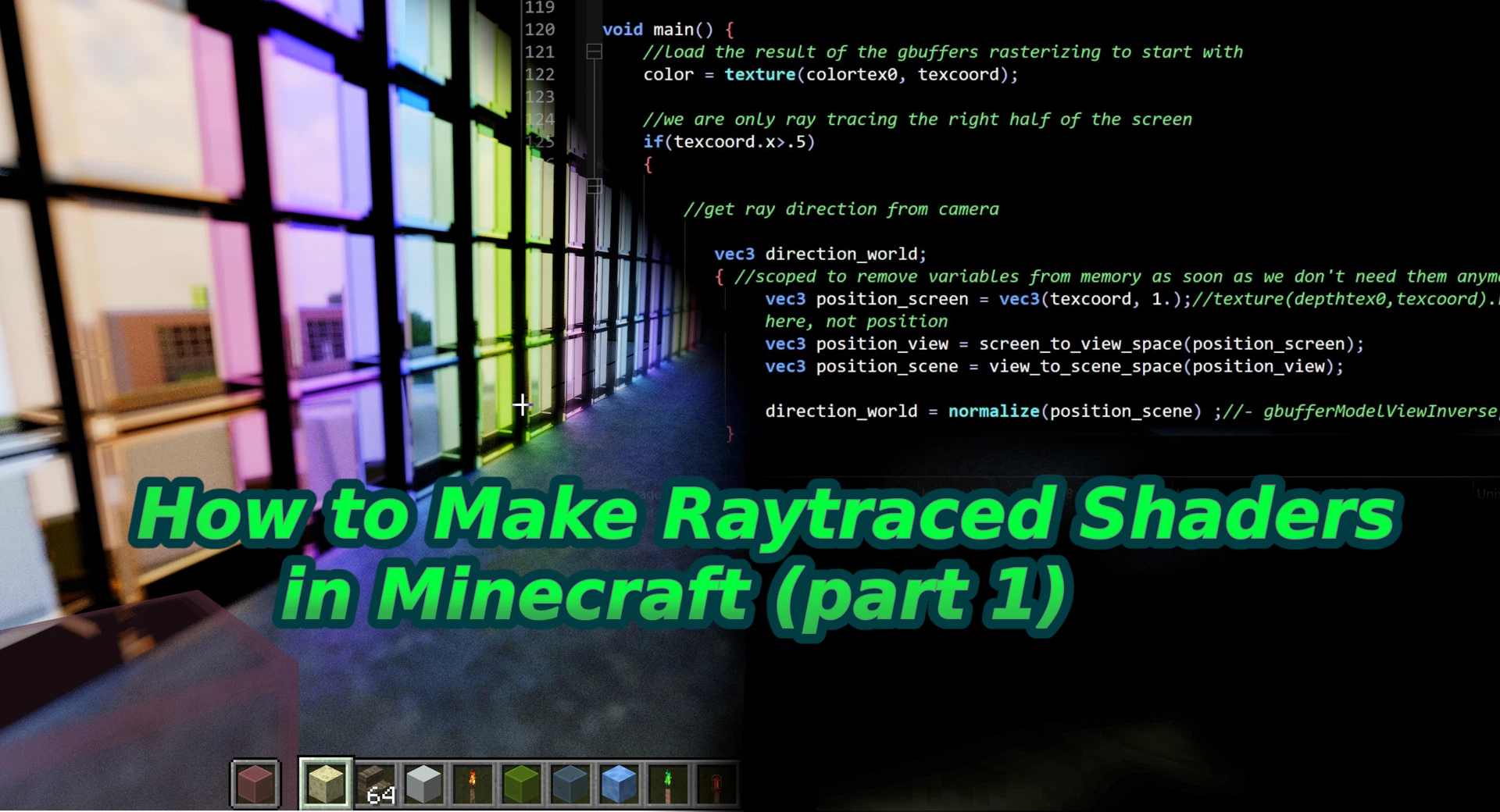
Task: Collapse the code fold marker at line 121
Action: coord(595,52)
